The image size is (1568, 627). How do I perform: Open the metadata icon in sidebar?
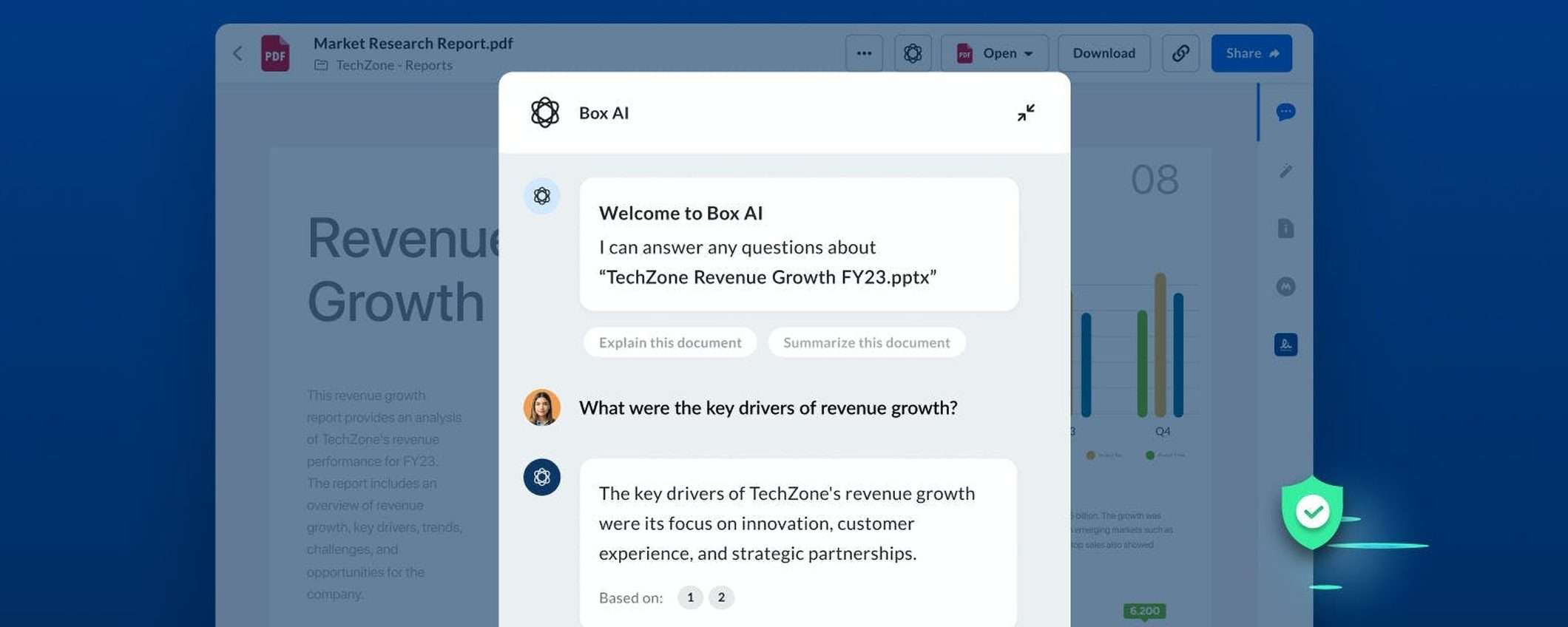1285,286
